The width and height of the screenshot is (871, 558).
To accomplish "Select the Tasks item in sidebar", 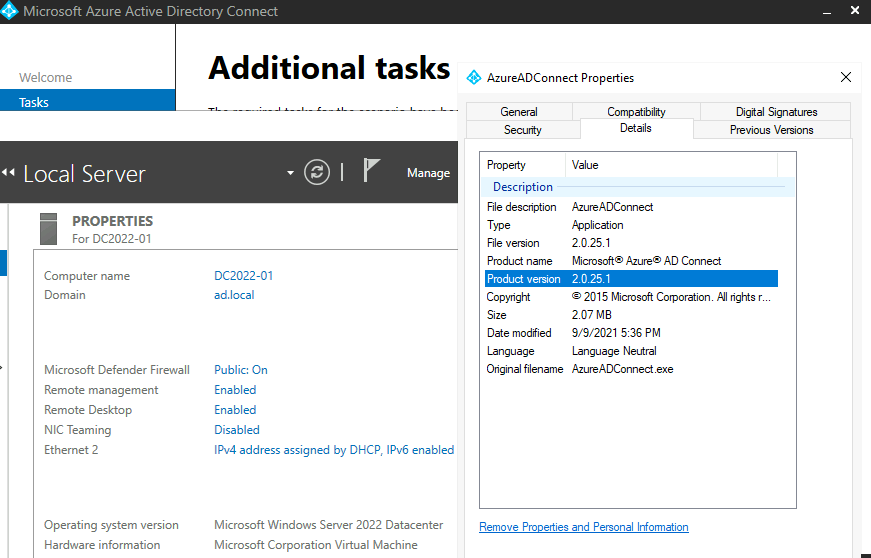I will (34, 102).
